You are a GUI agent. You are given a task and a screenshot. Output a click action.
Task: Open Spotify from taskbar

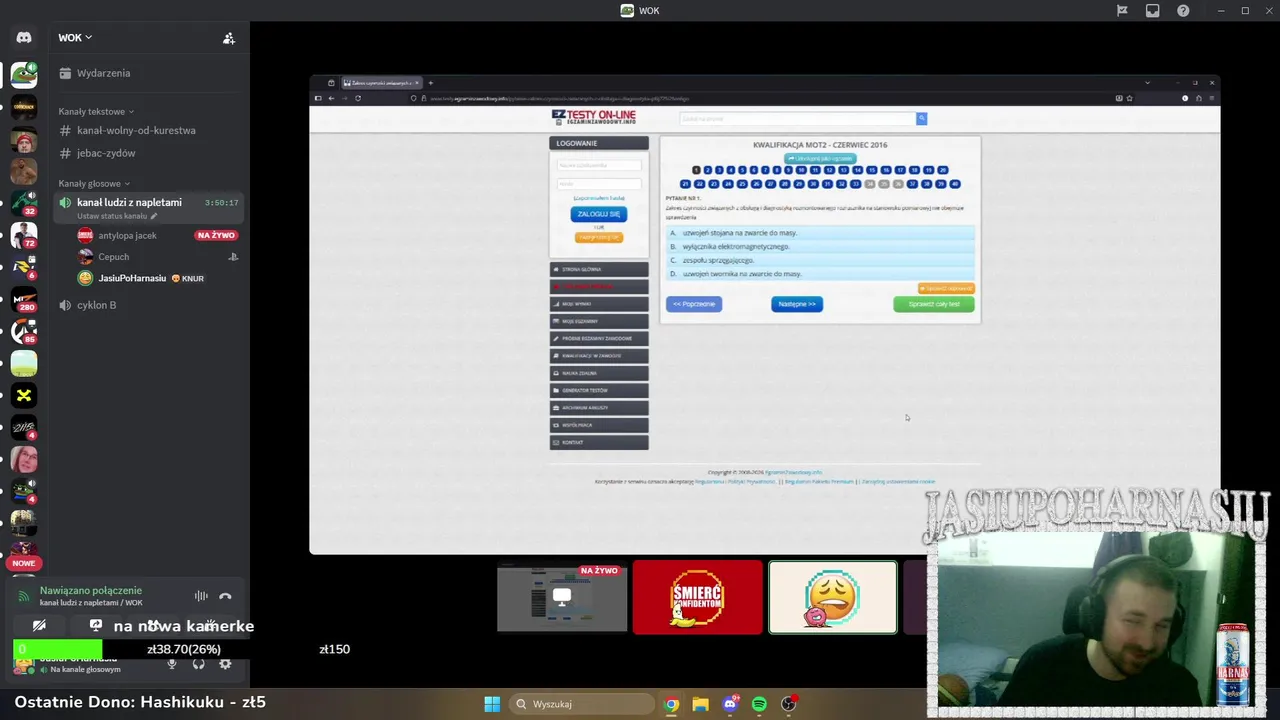click(759, 704)
